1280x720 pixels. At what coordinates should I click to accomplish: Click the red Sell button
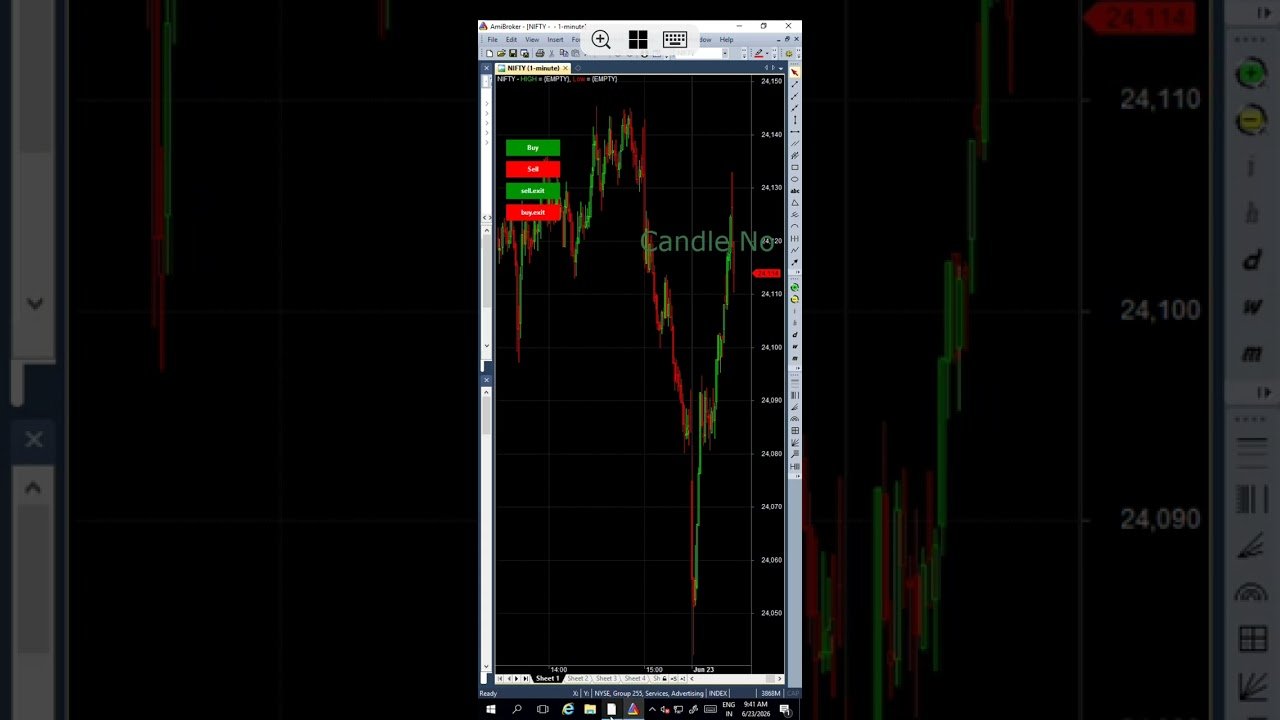point(533,169)
